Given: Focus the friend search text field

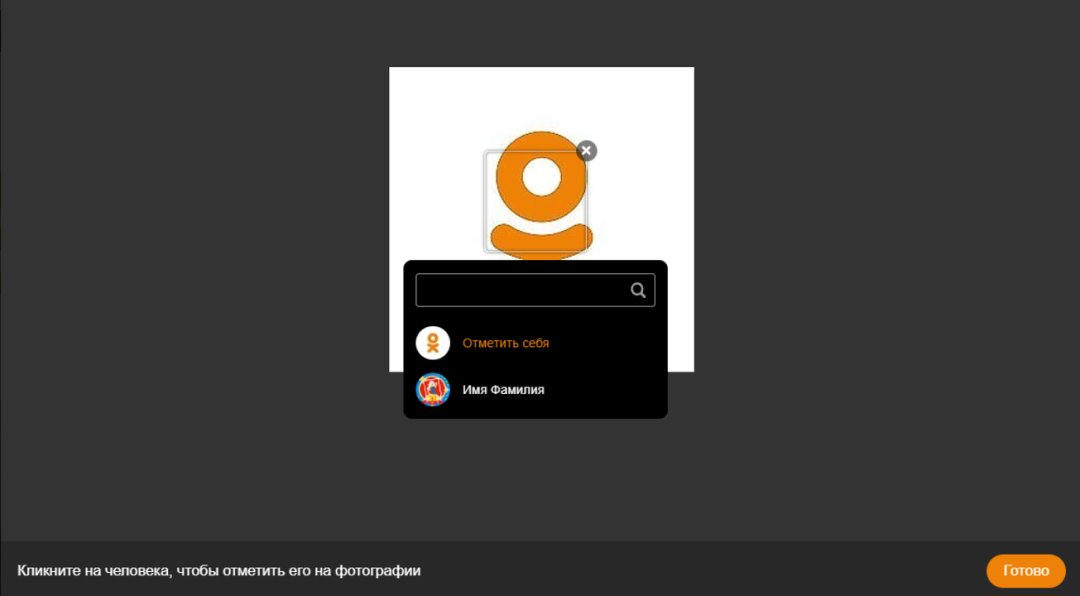Looking at the screenshot, I should click(520, 290).
